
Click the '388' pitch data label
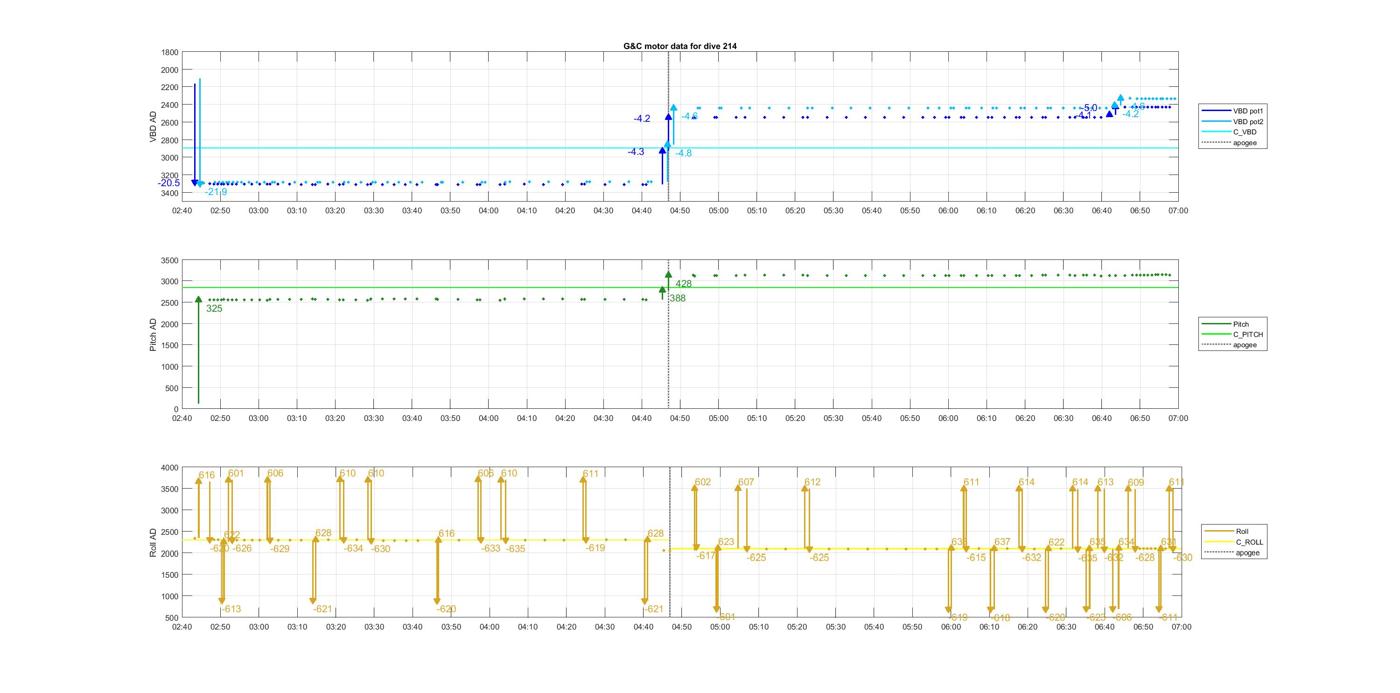click(677, 298)
